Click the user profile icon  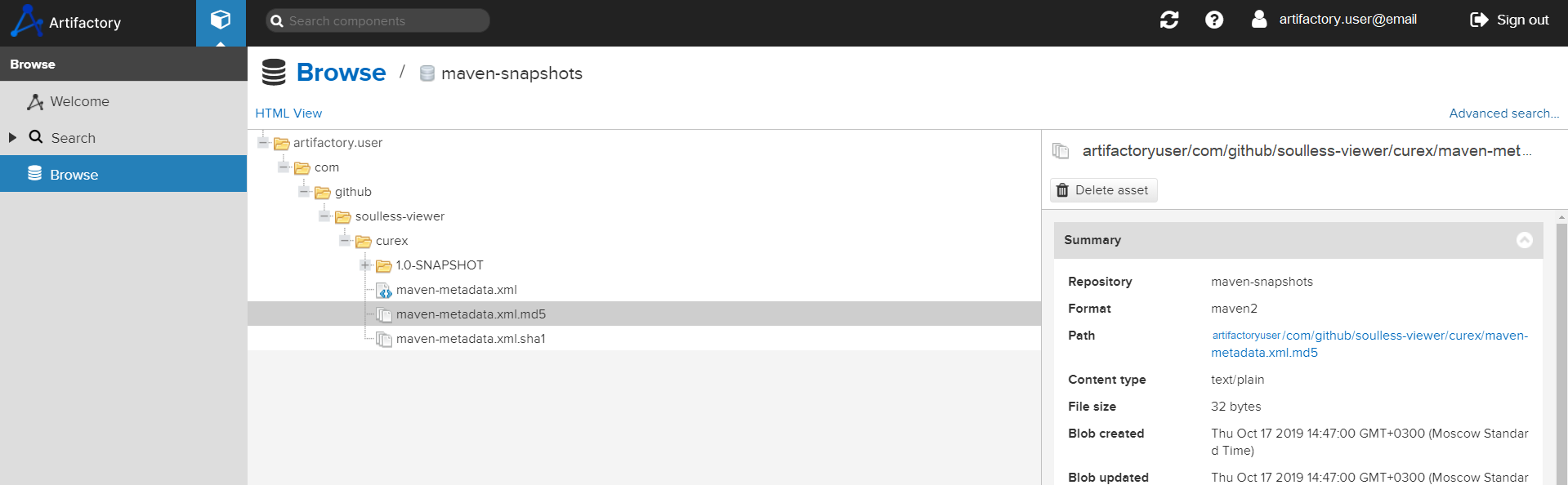coord(1259,19)
